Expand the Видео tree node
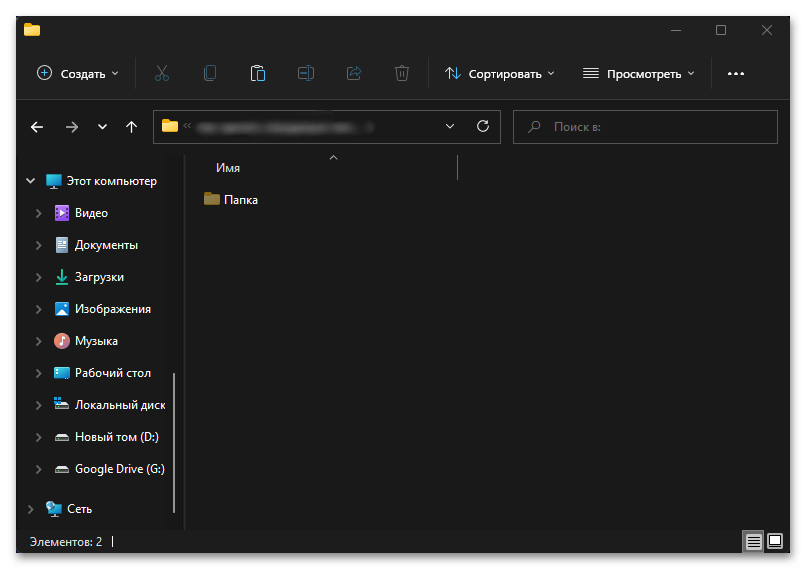The image size is (806, 569). click(x=38, y=213)
